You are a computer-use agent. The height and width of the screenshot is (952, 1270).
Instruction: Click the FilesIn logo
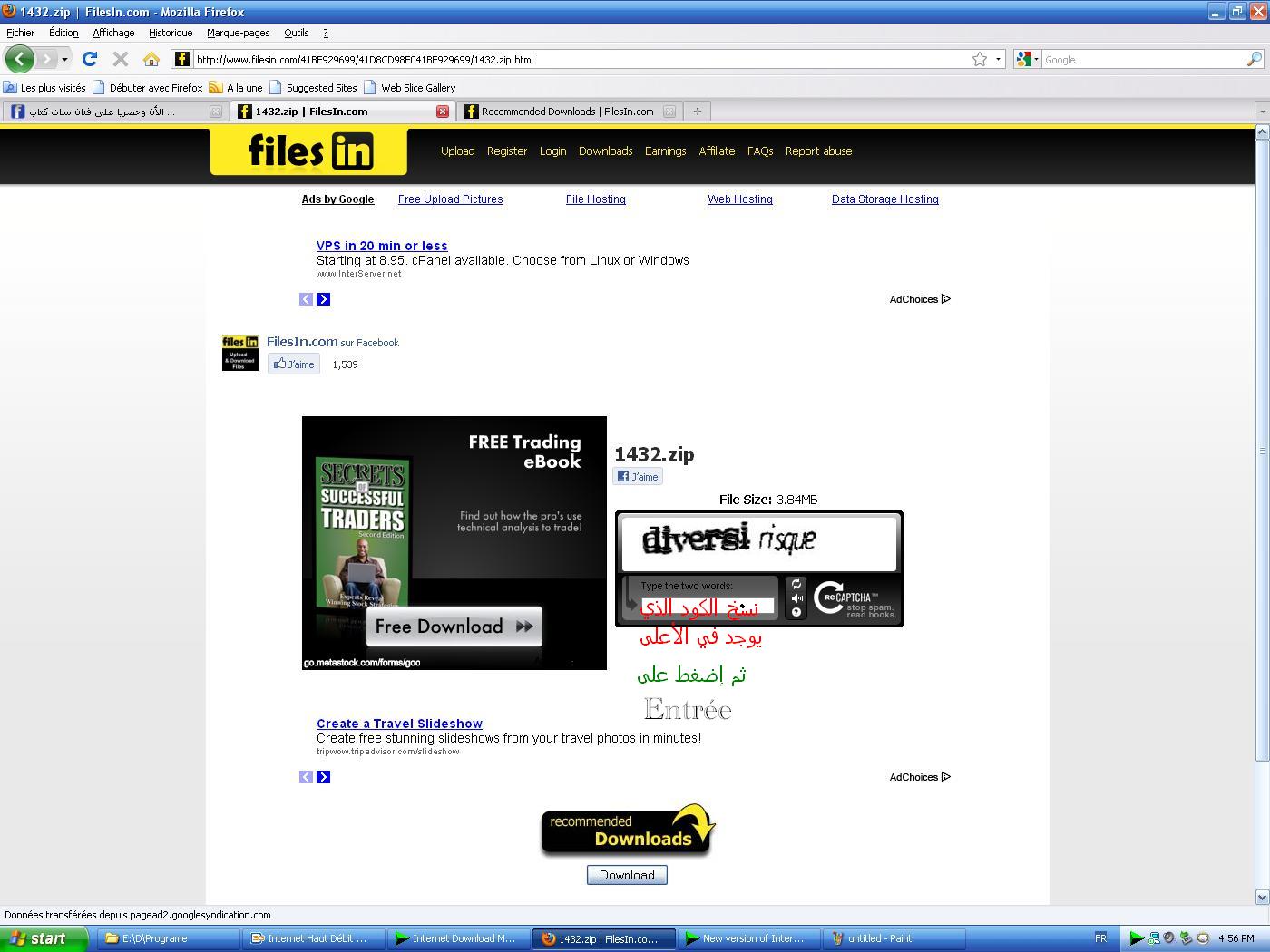click(x=309, y=151)
